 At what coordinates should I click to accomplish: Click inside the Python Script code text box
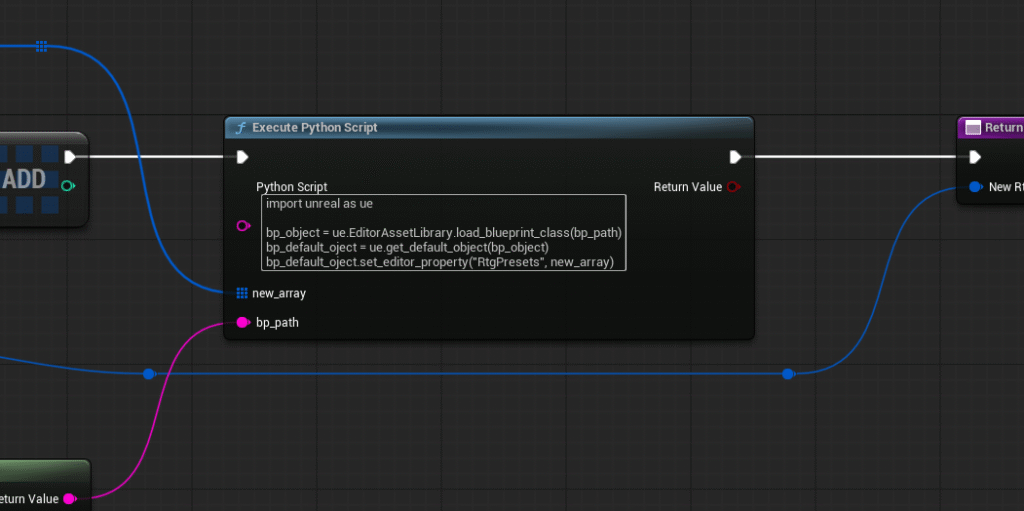coord(444,232)
